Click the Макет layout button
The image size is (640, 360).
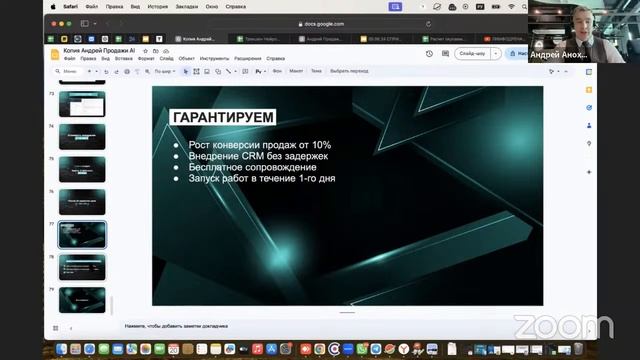(x=296, y=71)
